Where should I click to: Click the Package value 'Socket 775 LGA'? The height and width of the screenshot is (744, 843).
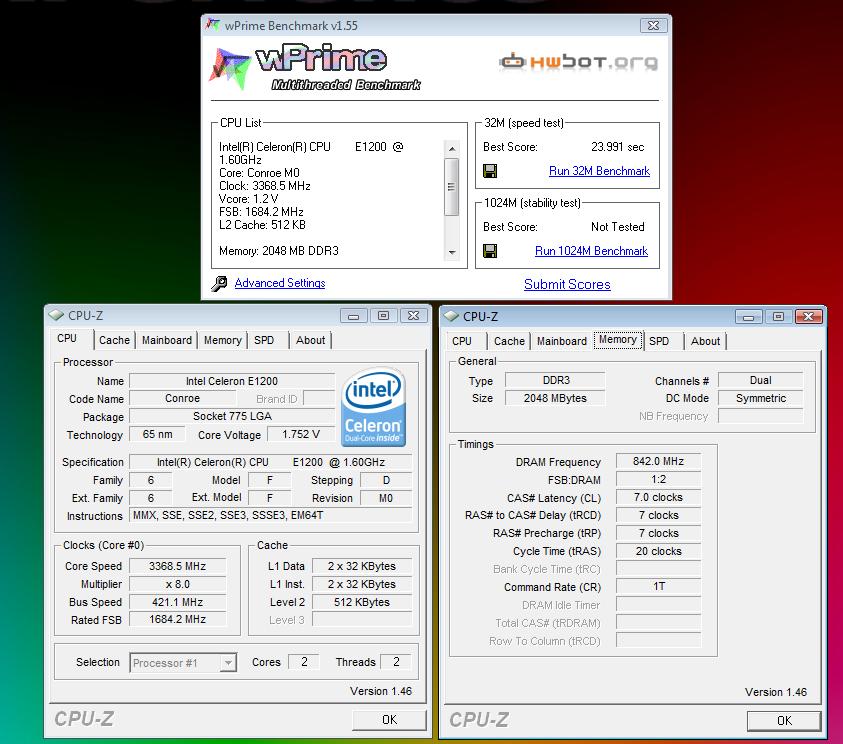[232, 416]
